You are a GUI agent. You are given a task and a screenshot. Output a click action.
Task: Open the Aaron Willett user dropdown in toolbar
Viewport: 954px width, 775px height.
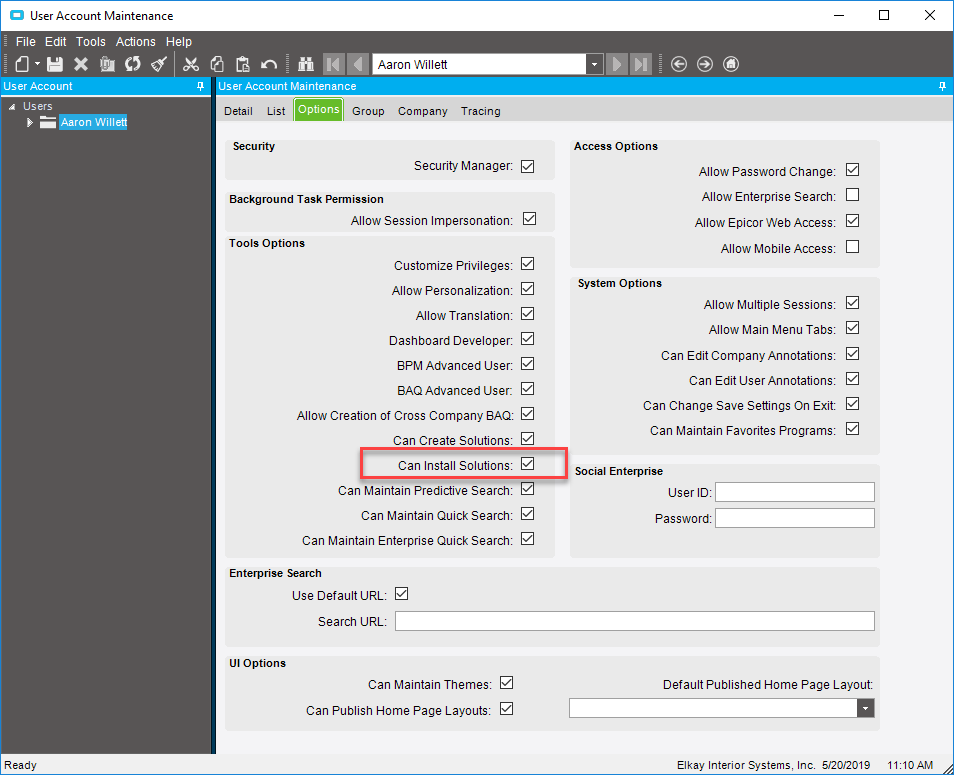(x=594, y=64)
